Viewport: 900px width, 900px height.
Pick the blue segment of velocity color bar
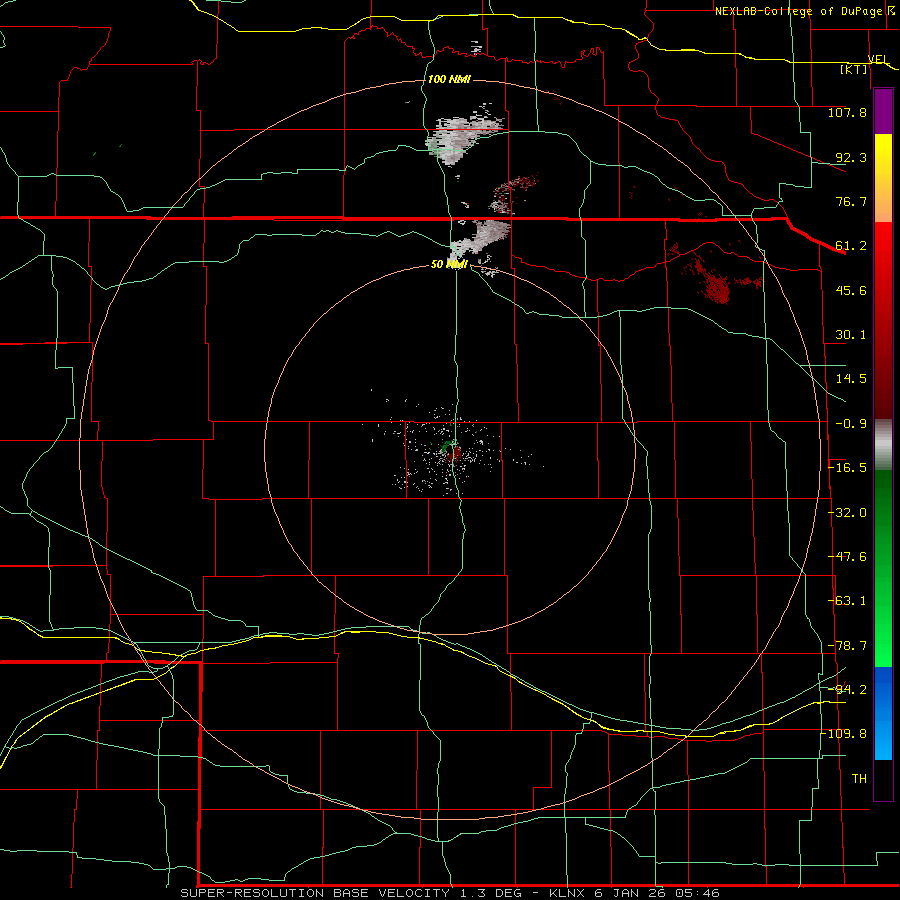(883, 713)
